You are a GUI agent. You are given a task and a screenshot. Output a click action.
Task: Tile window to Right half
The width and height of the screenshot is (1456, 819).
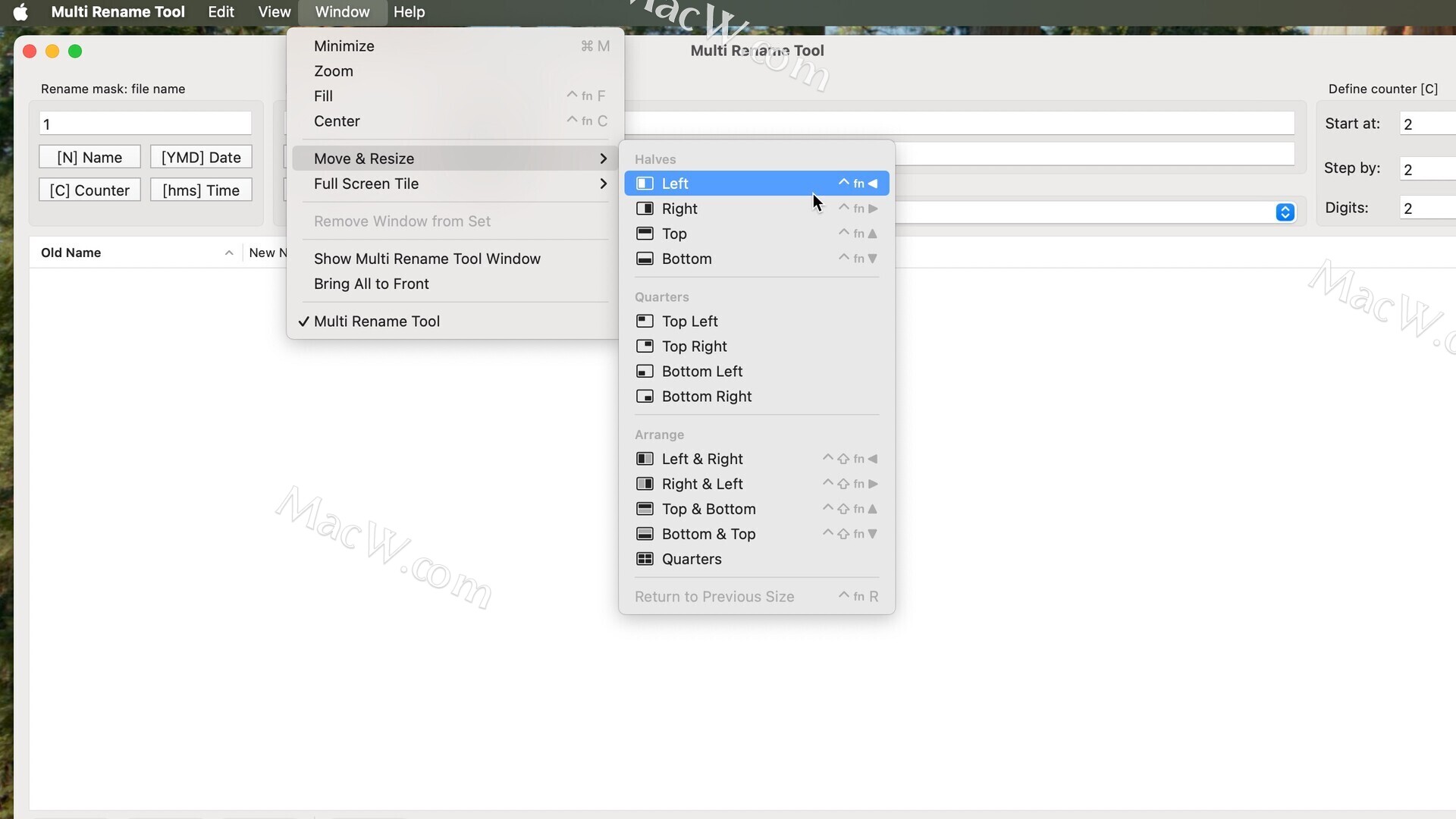tap(757, 209)
